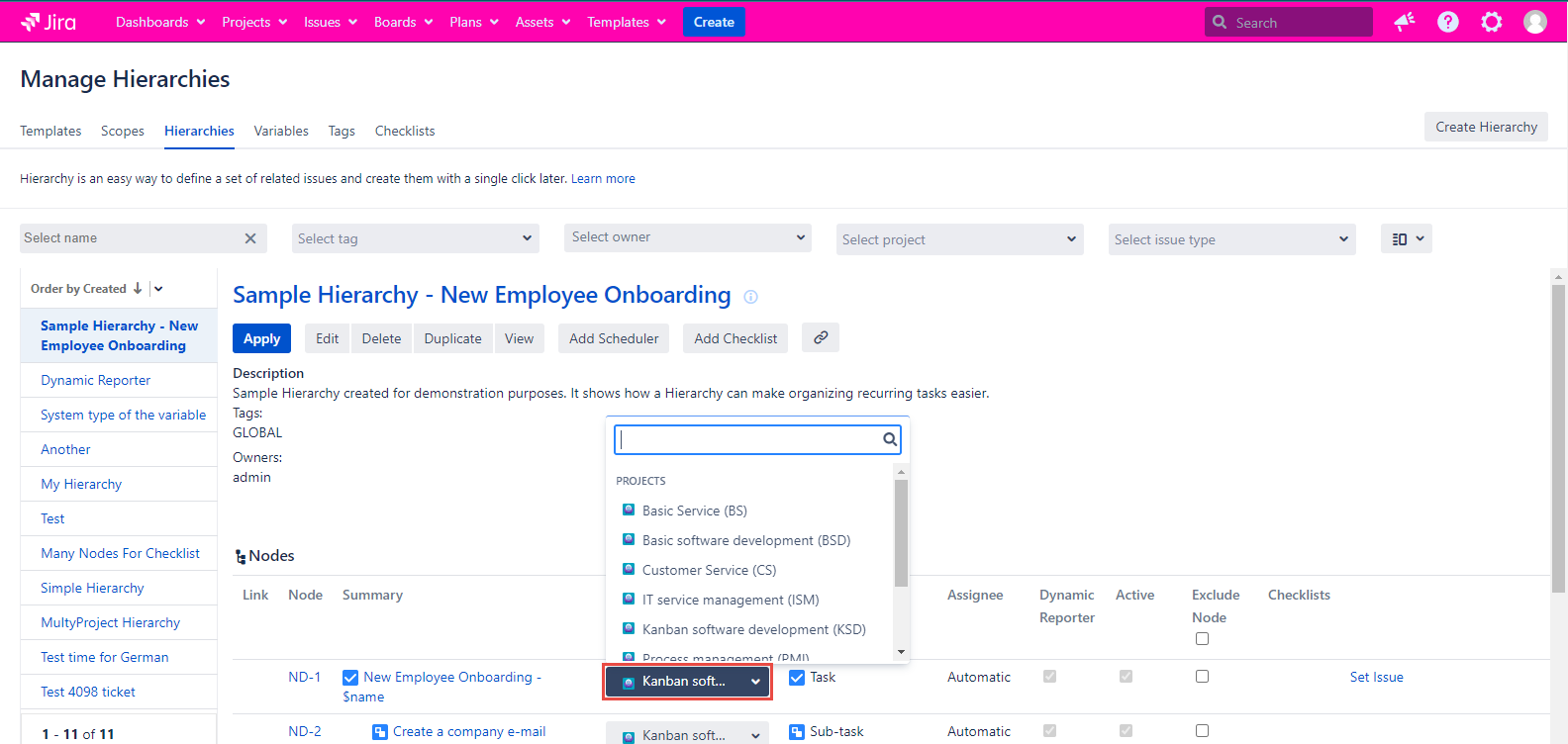Open the user profile avatar
The image size is (1568, 744).
[1534, 22]
